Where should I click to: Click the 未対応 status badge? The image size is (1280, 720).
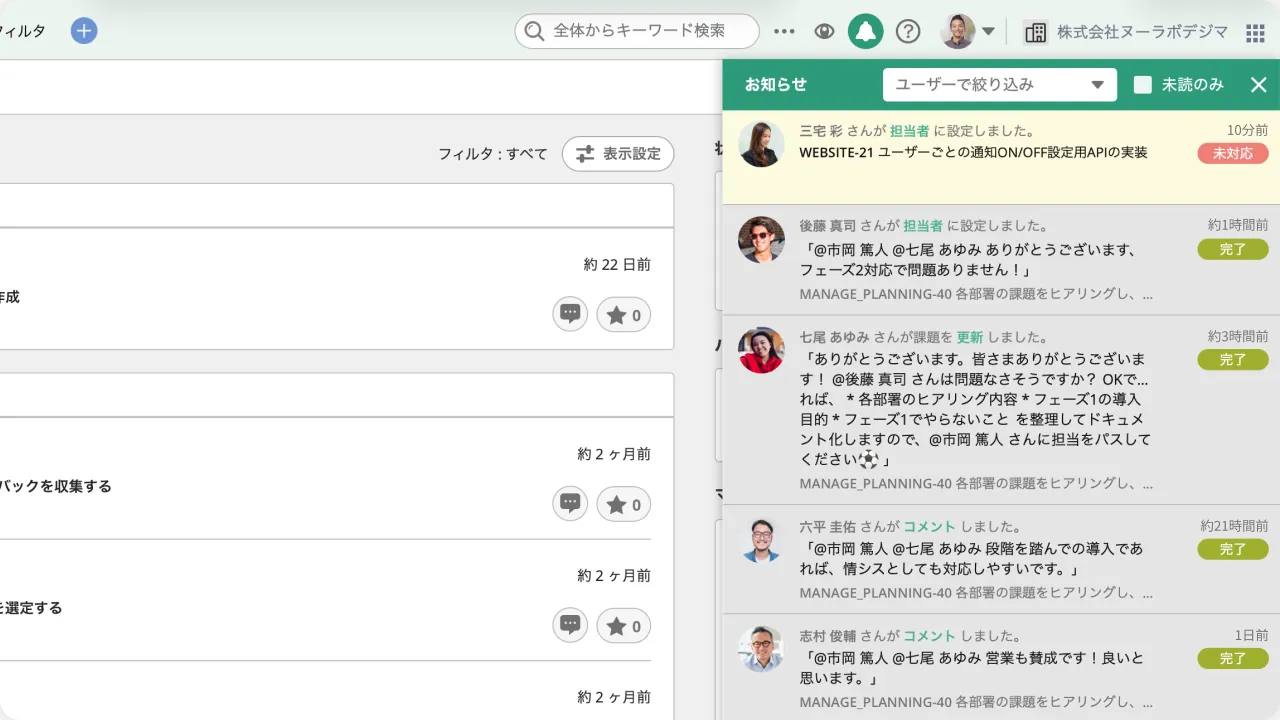click(x=1233, y=153)
